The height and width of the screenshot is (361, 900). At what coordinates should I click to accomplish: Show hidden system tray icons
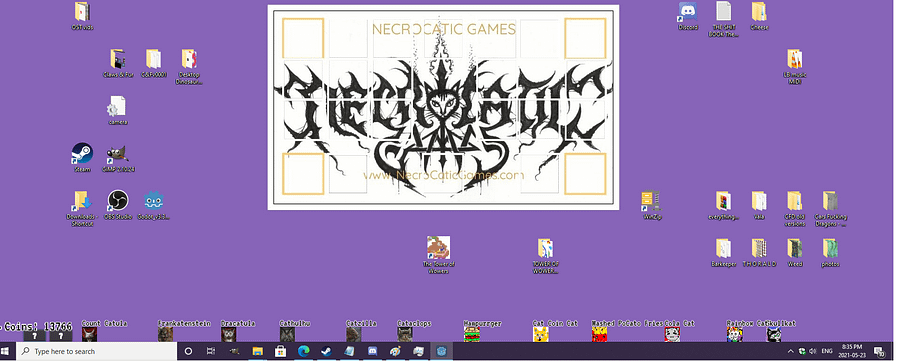pyautogui.click(x=790, y=351)
